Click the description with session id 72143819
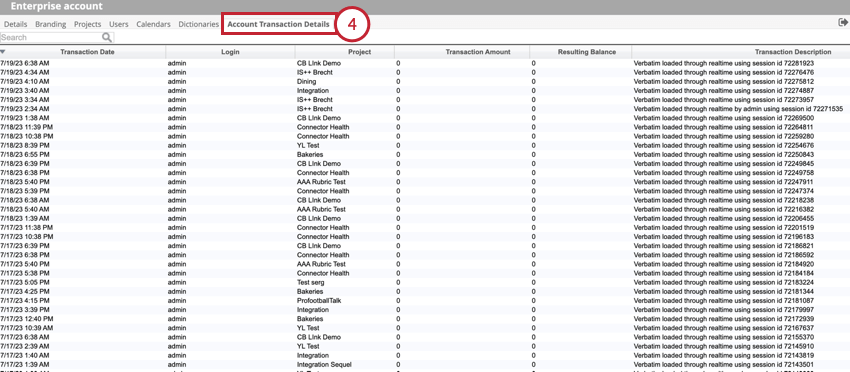This screenshot has width=850, height=372. 724,355
